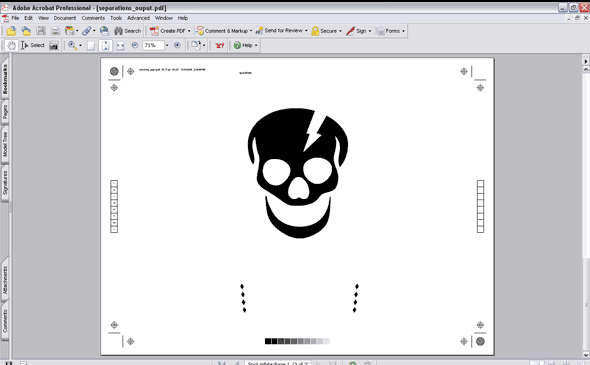Click the Rotate view icon
The width and height of the screenshot is (590, 365).
(196, 46)
